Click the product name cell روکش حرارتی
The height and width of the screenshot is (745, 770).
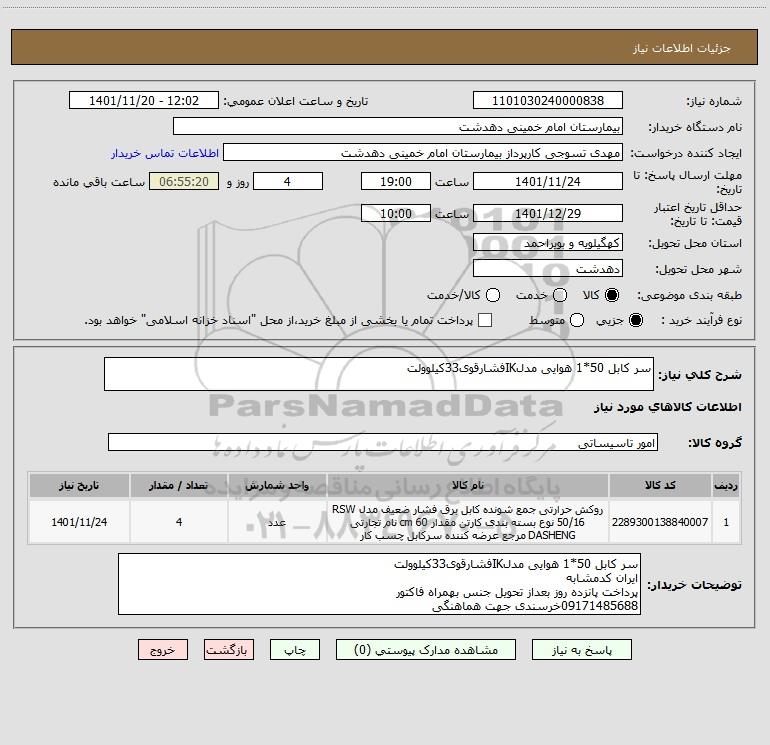[x=468, y=522]
